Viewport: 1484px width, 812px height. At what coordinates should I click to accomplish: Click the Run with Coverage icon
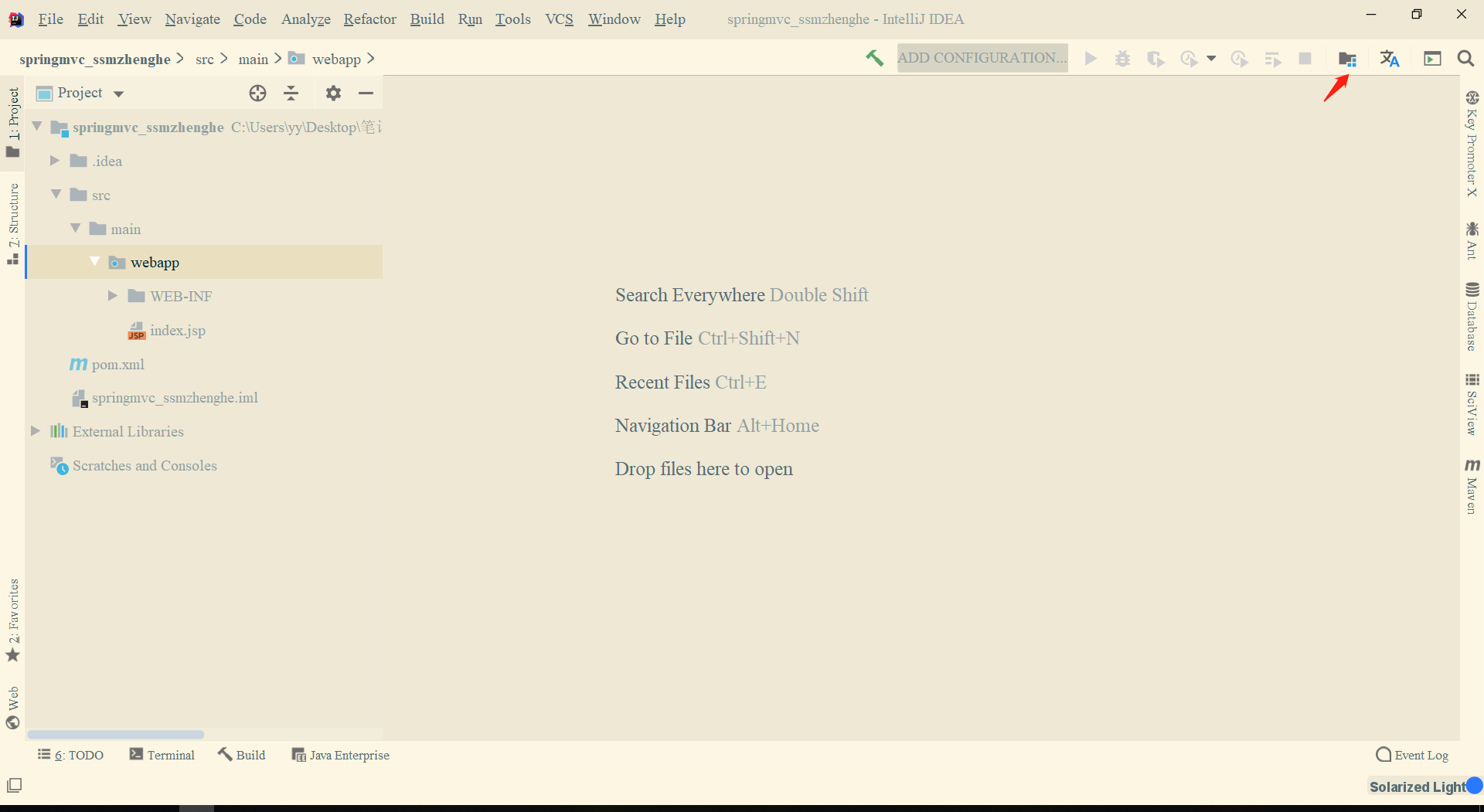click(1156, 59)
